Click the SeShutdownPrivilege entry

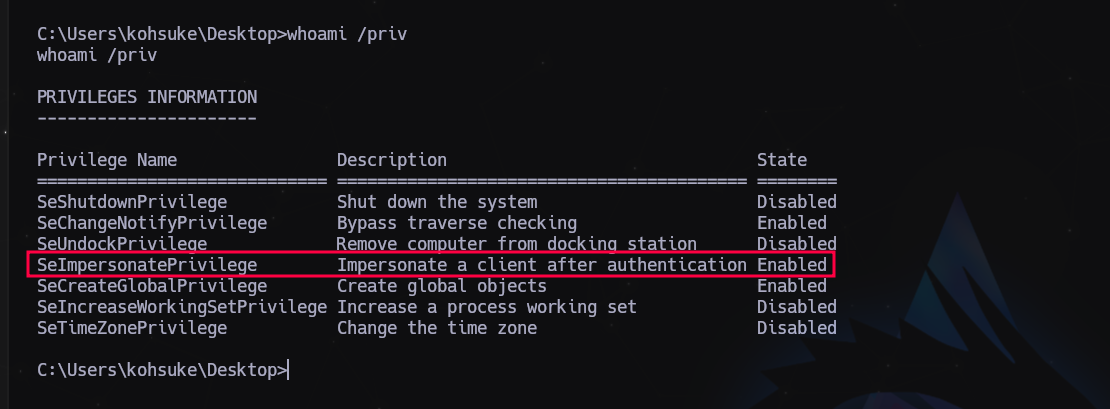tap(132, 202)
